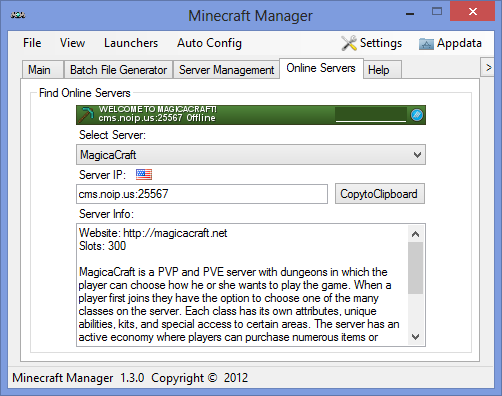
Task: Click the CopytoClipboard button
Action: [380, 194]
